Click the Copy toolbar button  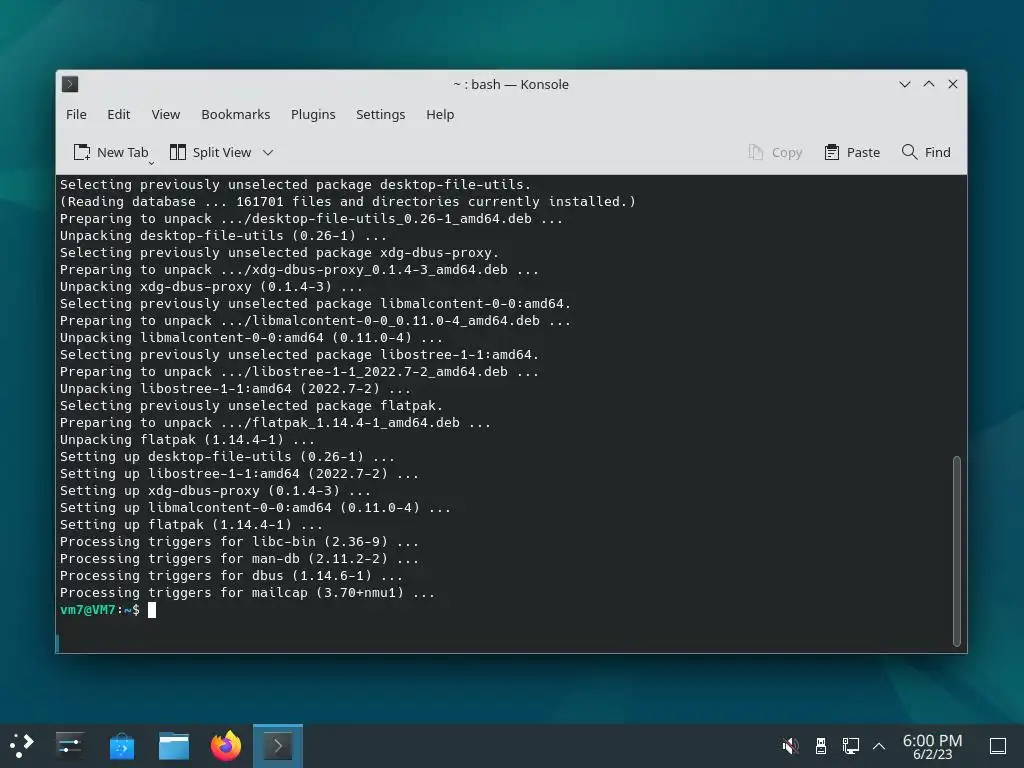[x=775, y=152]
